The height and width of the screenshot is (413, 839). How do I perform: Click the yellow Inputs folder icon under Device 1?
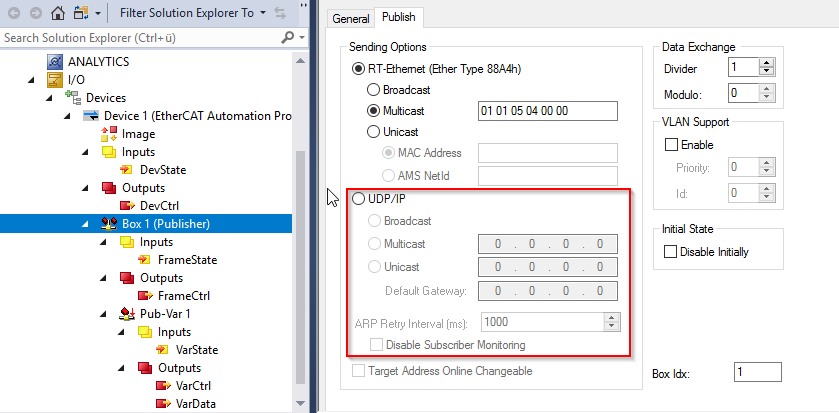(x=109, y=152)
